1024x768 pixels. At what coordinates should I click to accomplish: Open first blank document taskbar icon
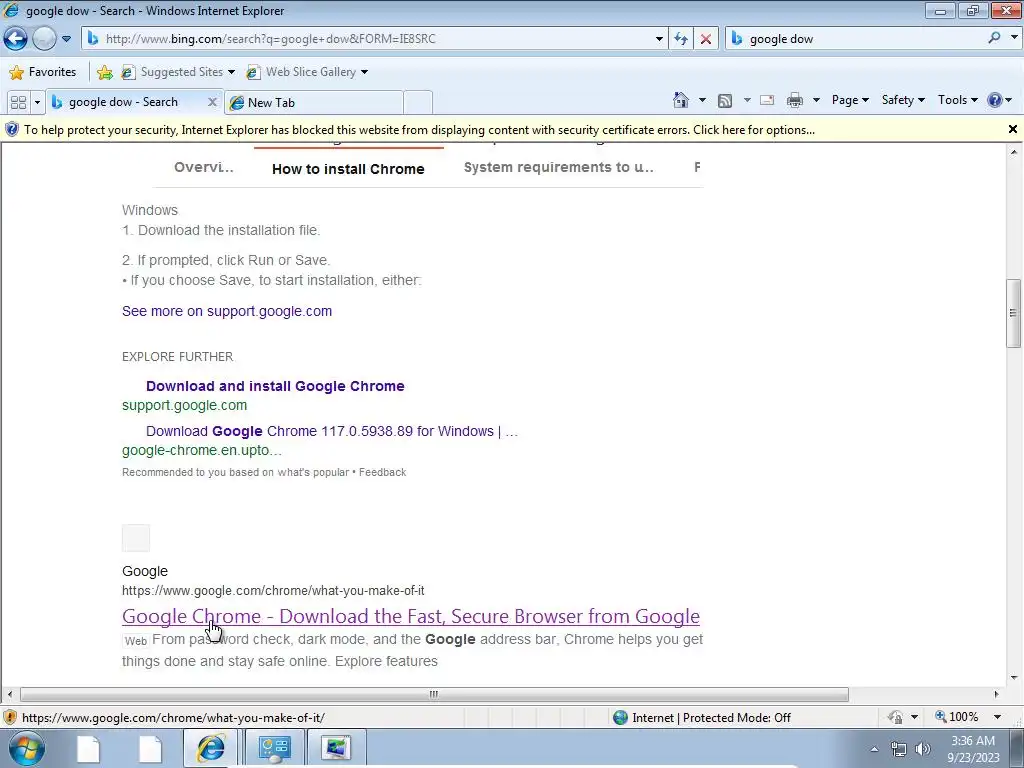[88, 749]
